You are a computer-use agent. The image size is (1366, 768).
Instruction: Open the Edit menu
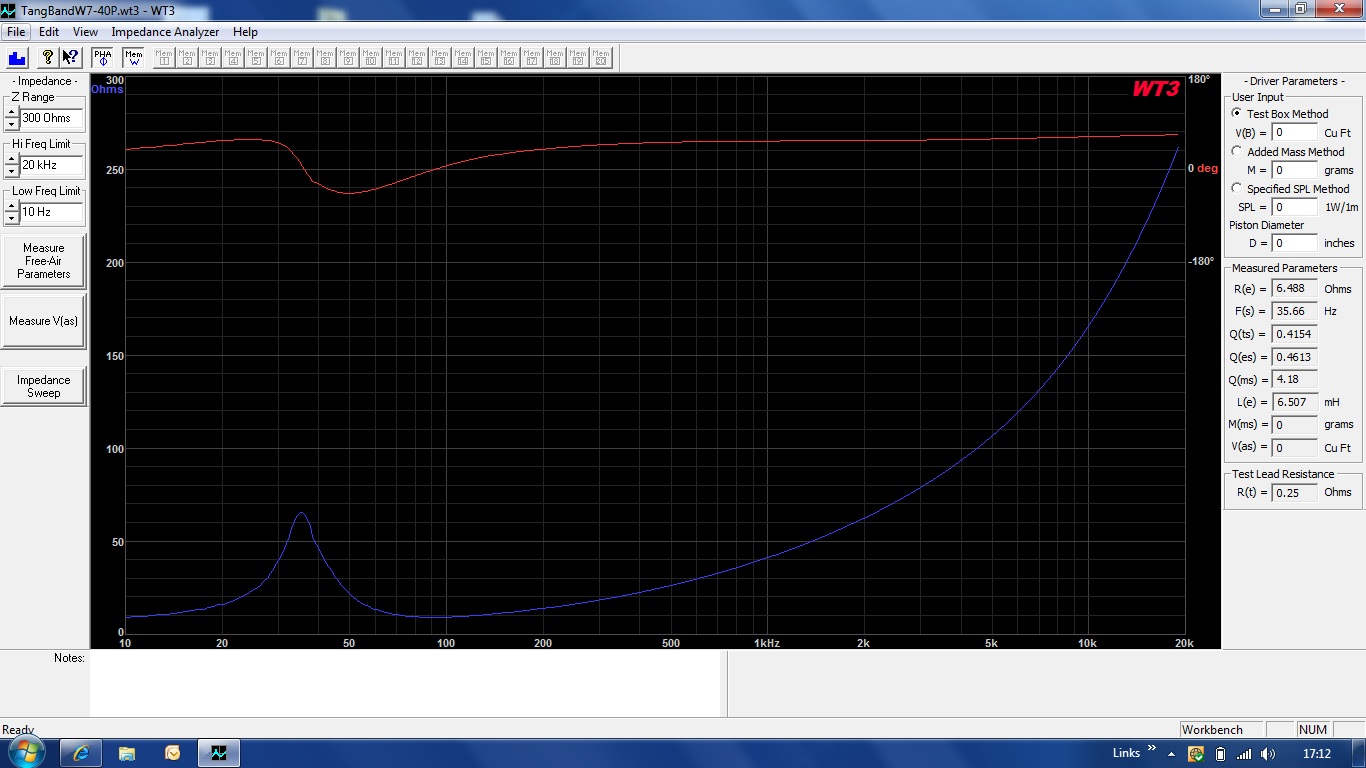coord(49,32)
